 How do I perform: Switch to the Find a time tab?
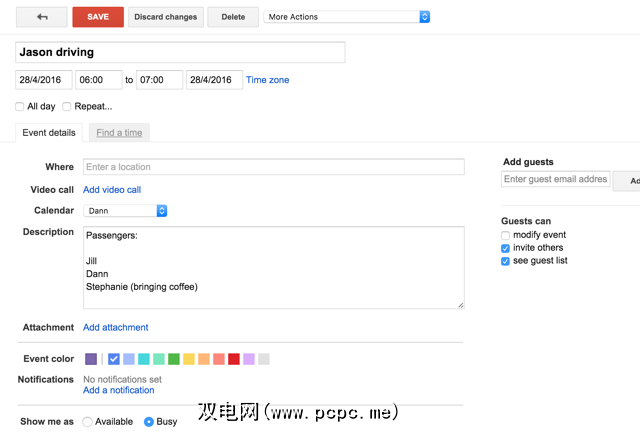[119, 133]
